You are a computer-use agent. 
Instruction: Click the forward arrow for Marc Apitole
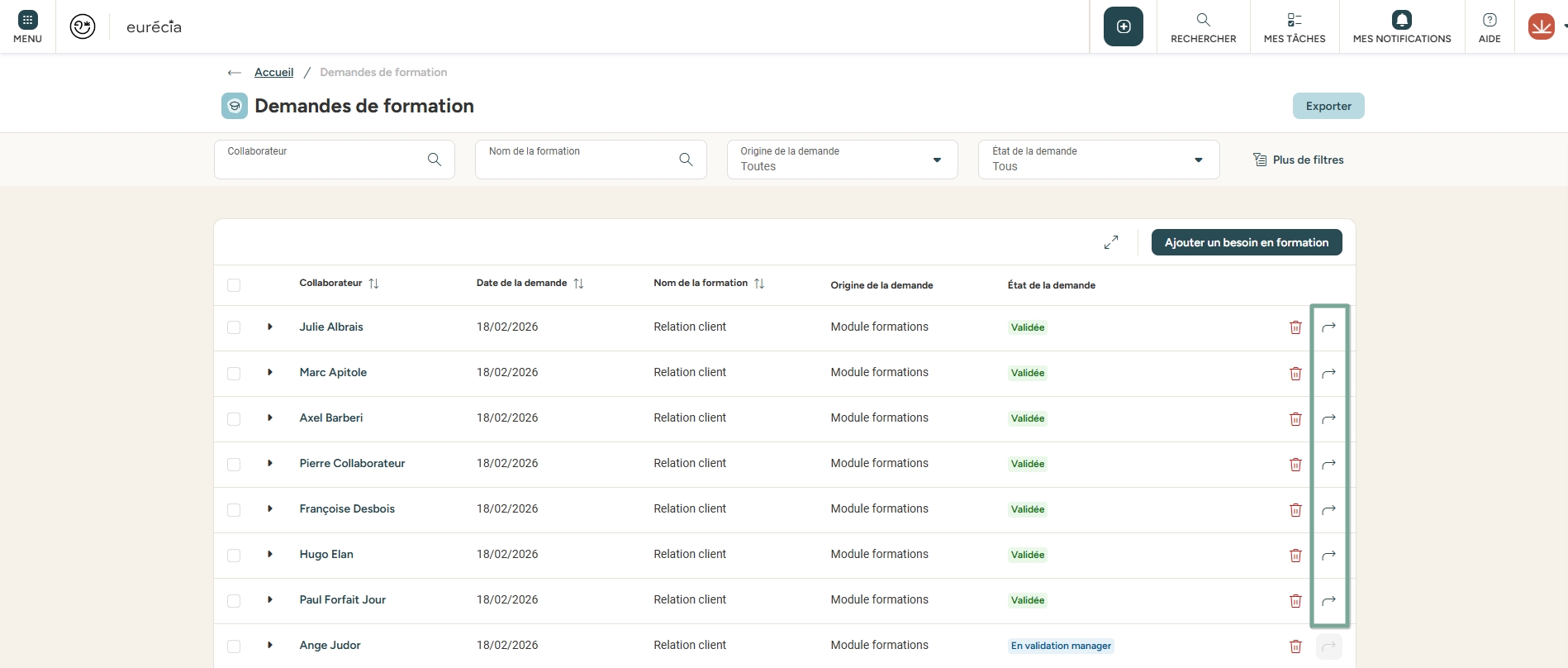click(1328, 373)
